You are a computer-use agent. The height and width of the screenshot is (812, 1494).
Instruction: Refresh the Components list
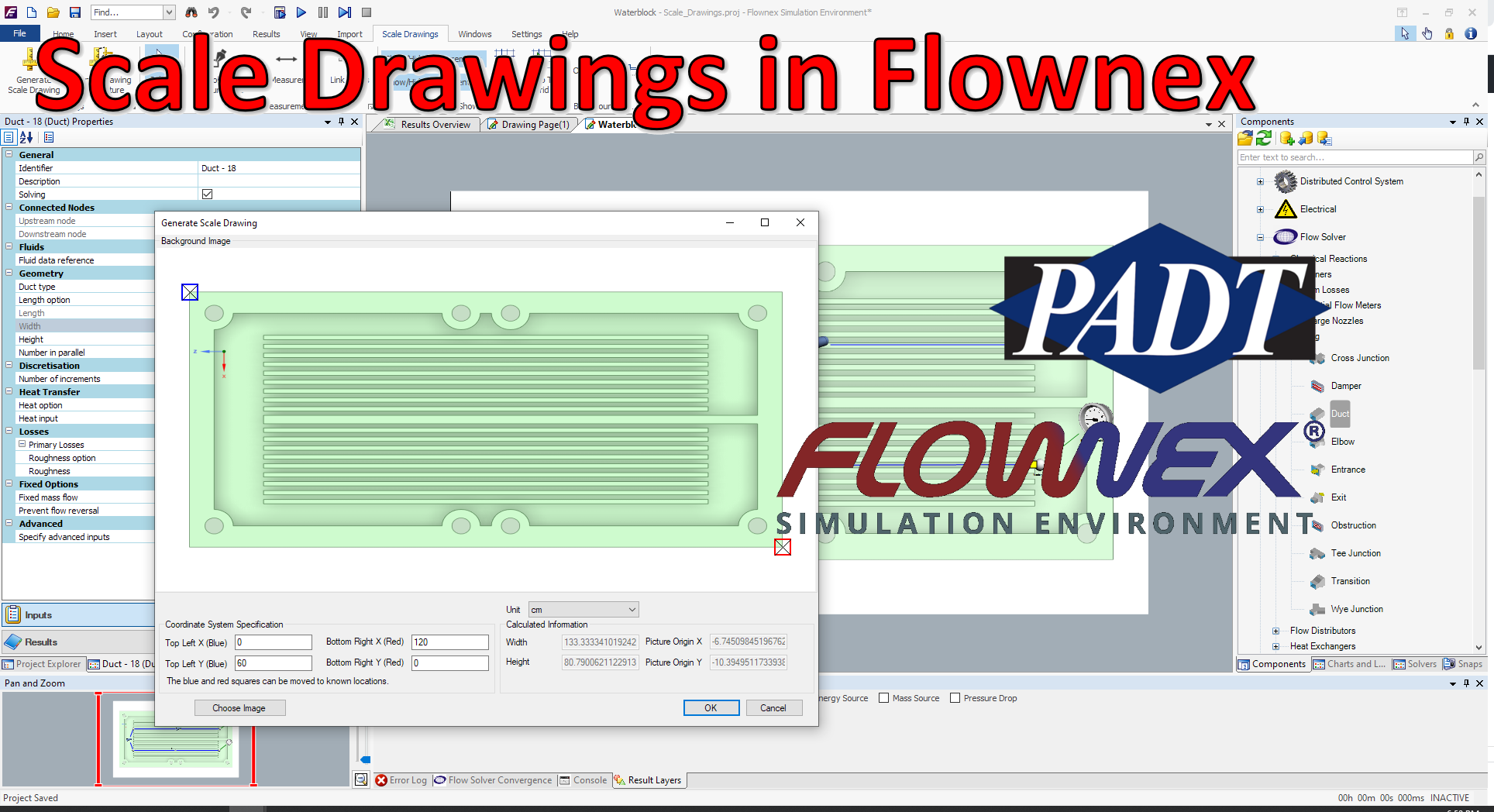(x=1264, y=138)
